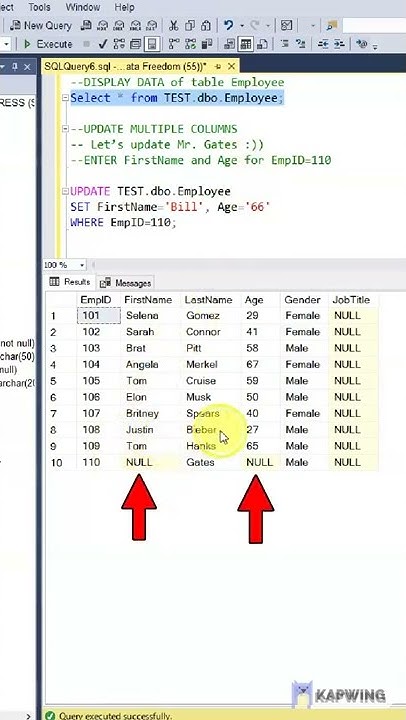Viewport: 406px width, 720px height.
Task: Click the Cancel Executing Query stop square
Action: (x=86, y=45)
